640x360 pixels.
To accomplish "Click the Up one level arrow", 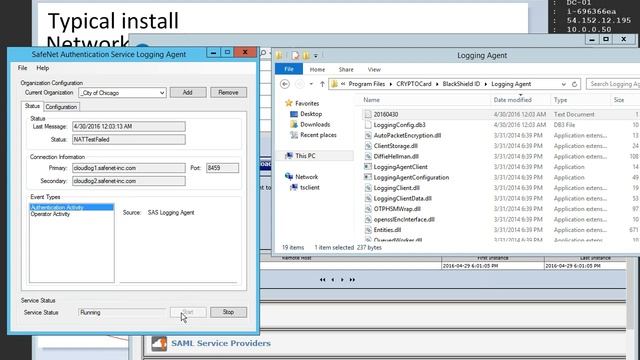I will tap(322, 84).
